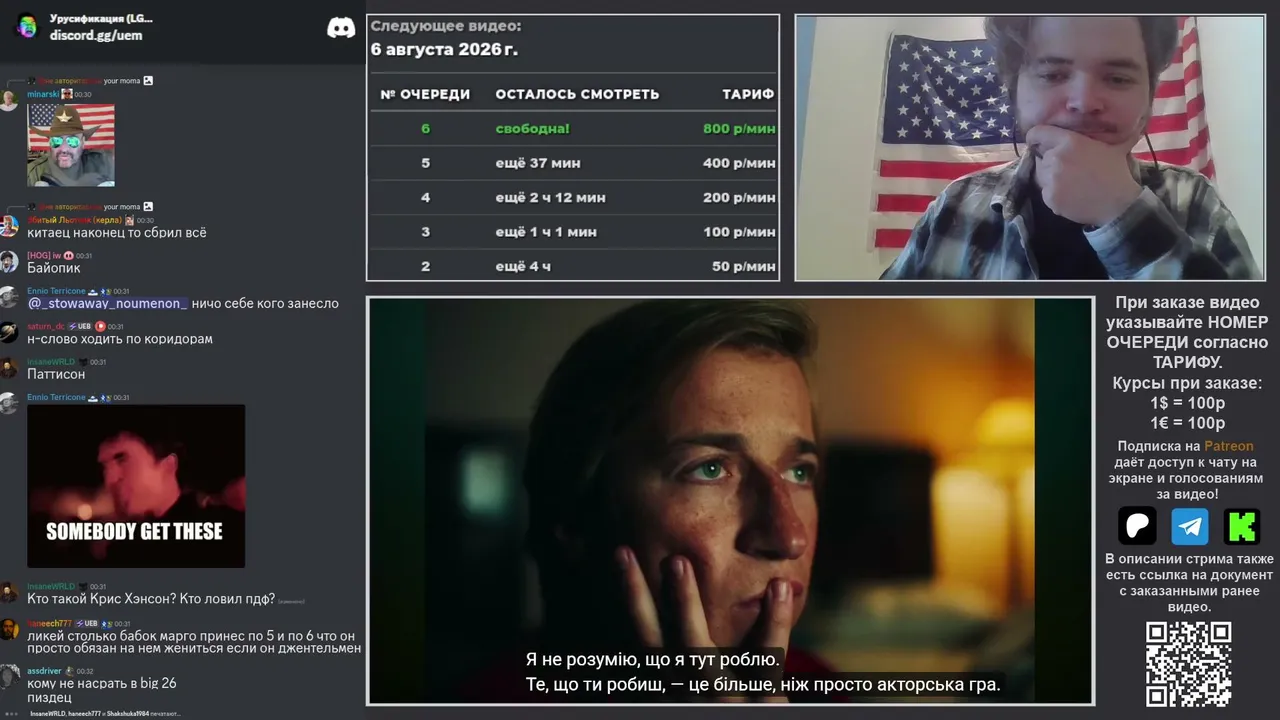Image resolution: width=1280 pixels, height=720 pixels.
Task: Click the '800 р/мин' tariff cell
Action: (x=739, y=128)
